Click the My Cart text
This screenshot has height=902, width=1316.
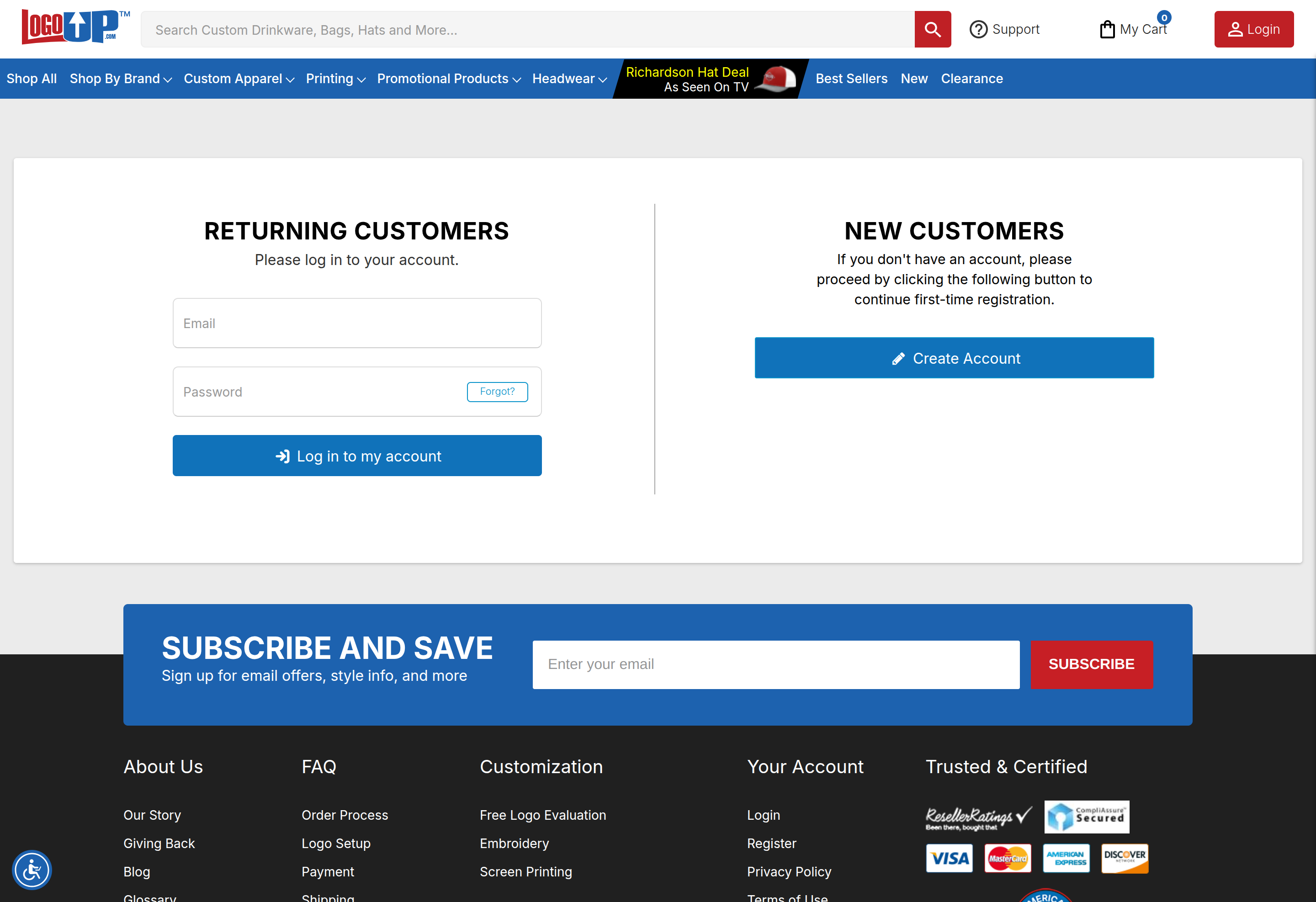click(1143, 29)
